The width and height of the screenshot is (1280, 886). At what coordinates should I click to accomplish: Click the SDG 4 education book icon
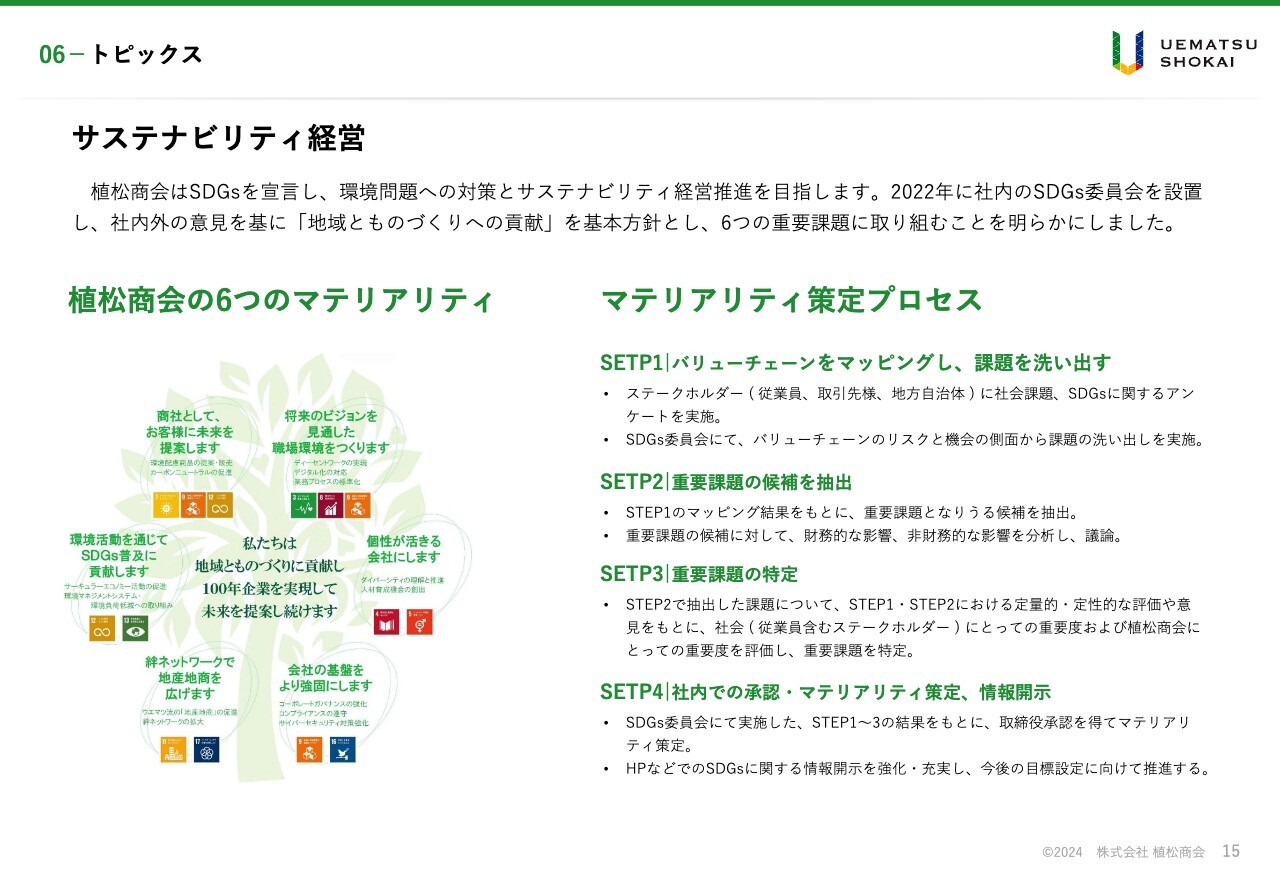[386, 622]
